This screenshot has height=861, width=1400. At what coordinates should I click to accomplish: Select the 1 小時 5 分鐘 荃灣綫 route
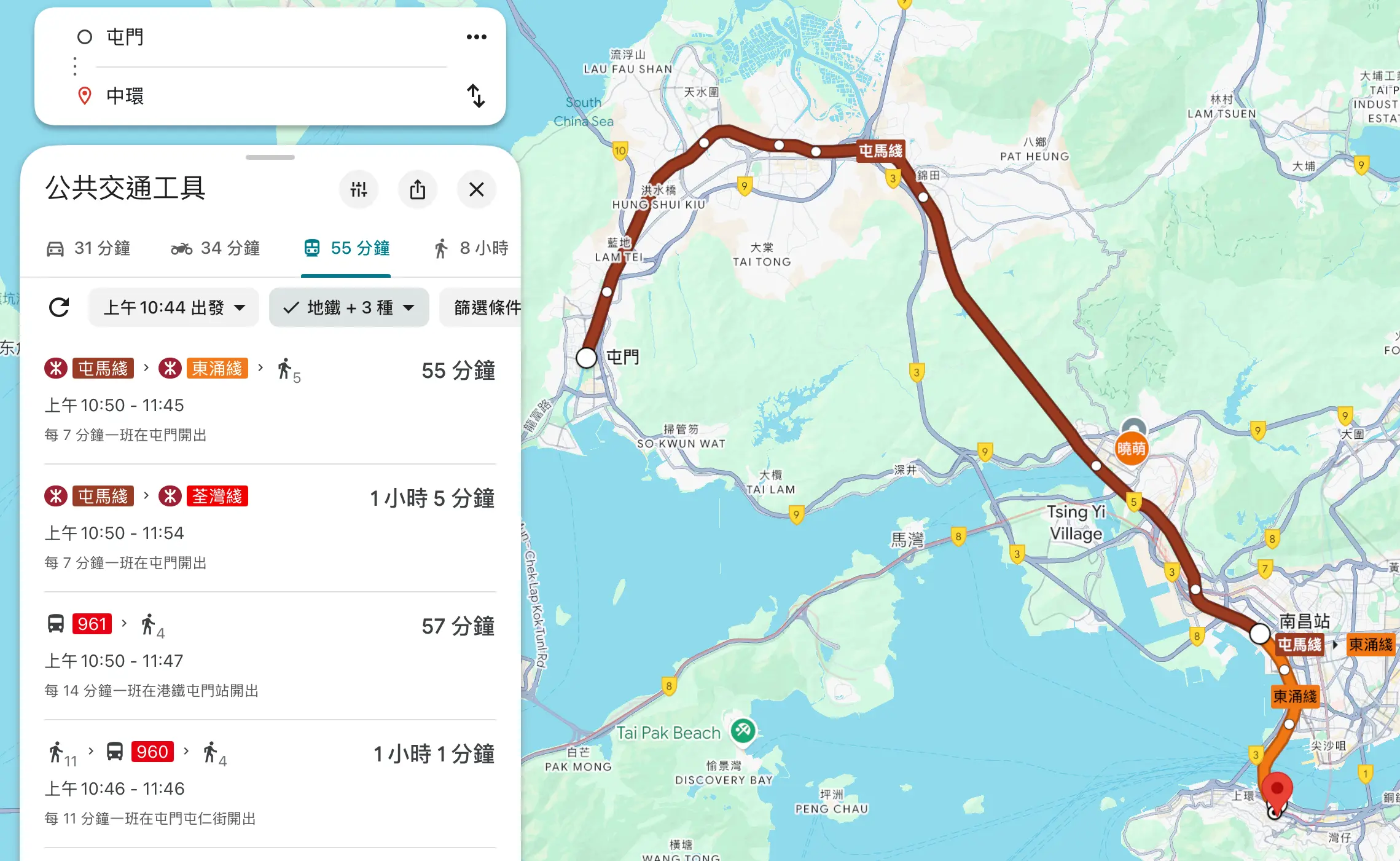click(x=270, y=528)
